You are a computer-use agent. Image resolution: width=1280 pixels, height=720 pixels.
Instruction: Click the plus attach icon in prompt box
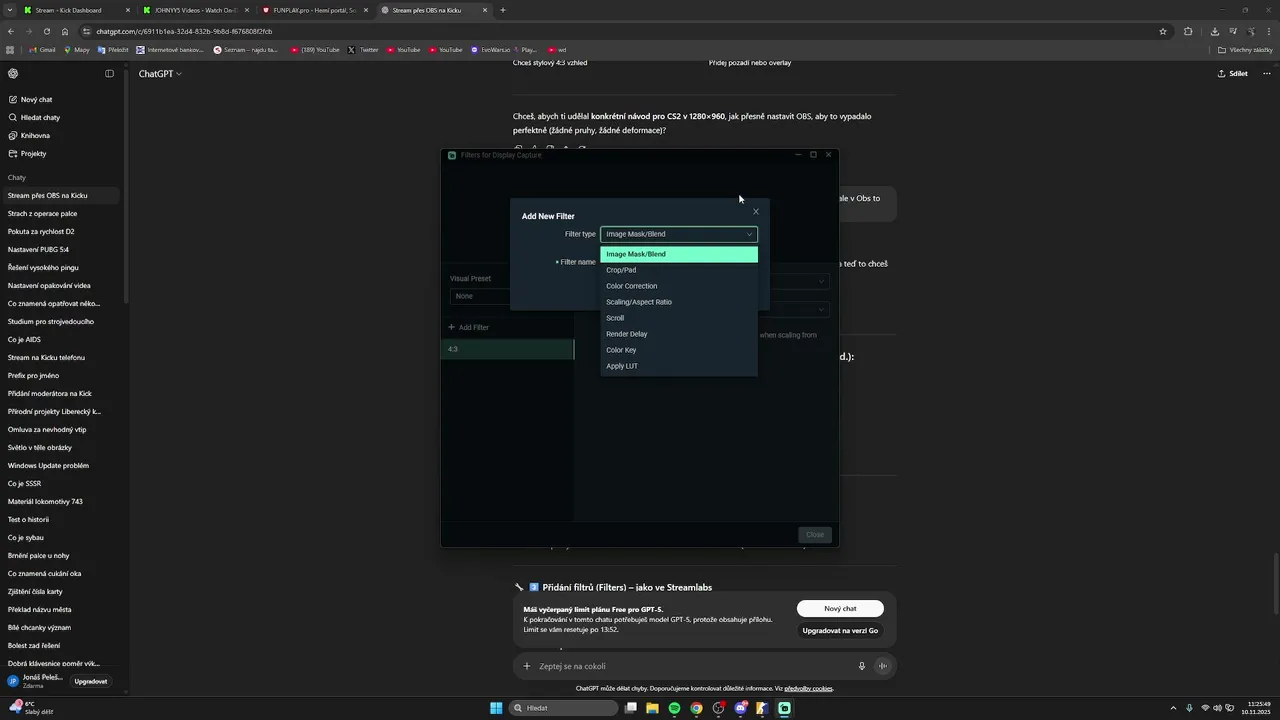pyautogui.click(x=527, y=666)
